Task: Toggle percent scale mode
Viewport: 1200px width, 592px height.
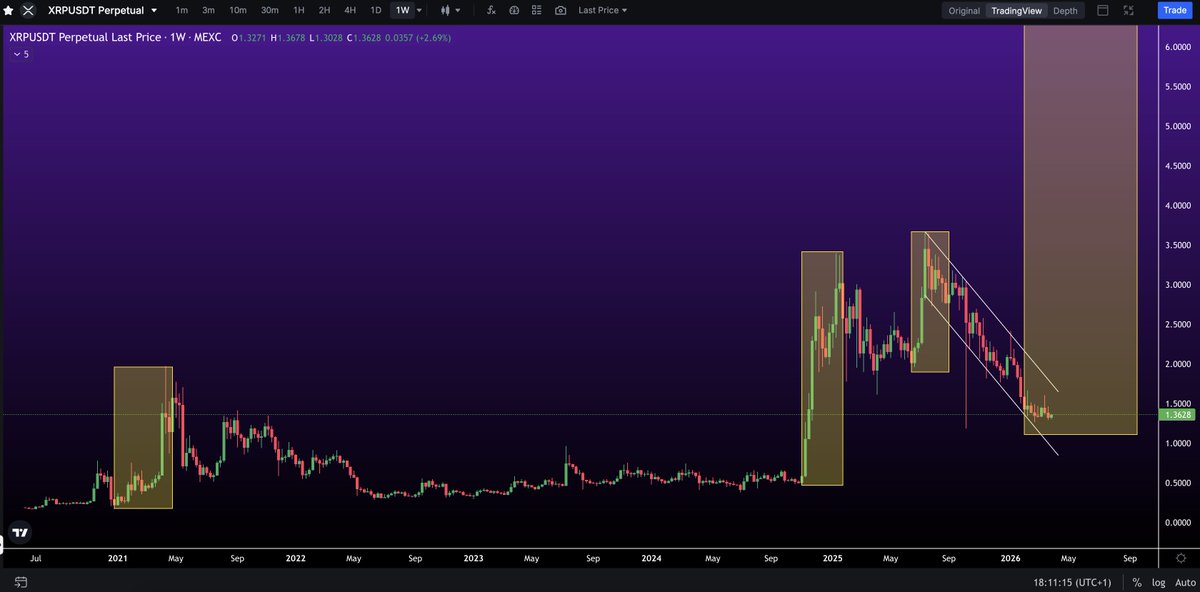Action: (1137, 582)
